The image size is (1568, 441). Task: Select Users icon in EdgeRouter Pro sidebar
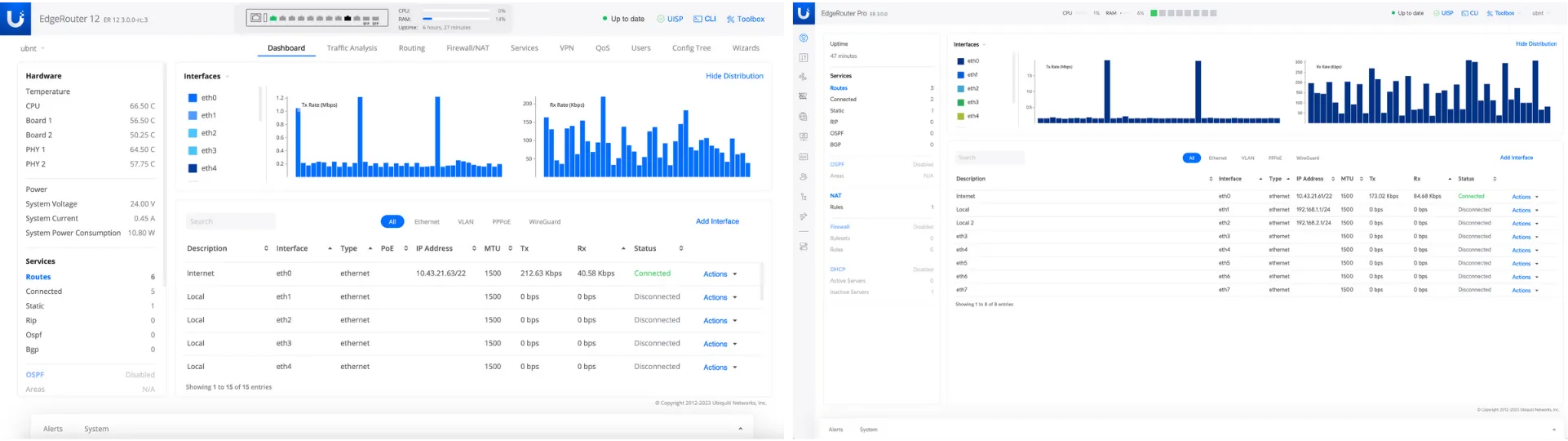[804, 176]
